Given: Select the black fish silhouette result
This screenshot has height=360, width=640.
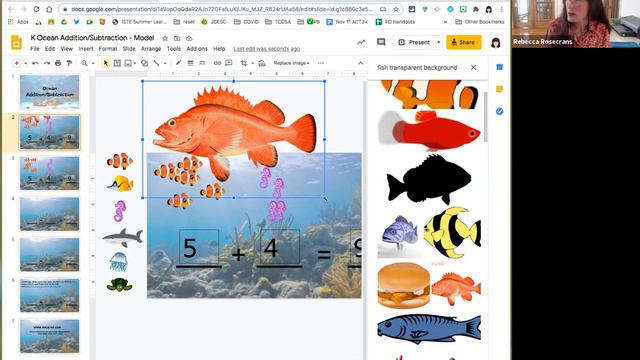Looking at the screenshot, I should tap(429, 180).
